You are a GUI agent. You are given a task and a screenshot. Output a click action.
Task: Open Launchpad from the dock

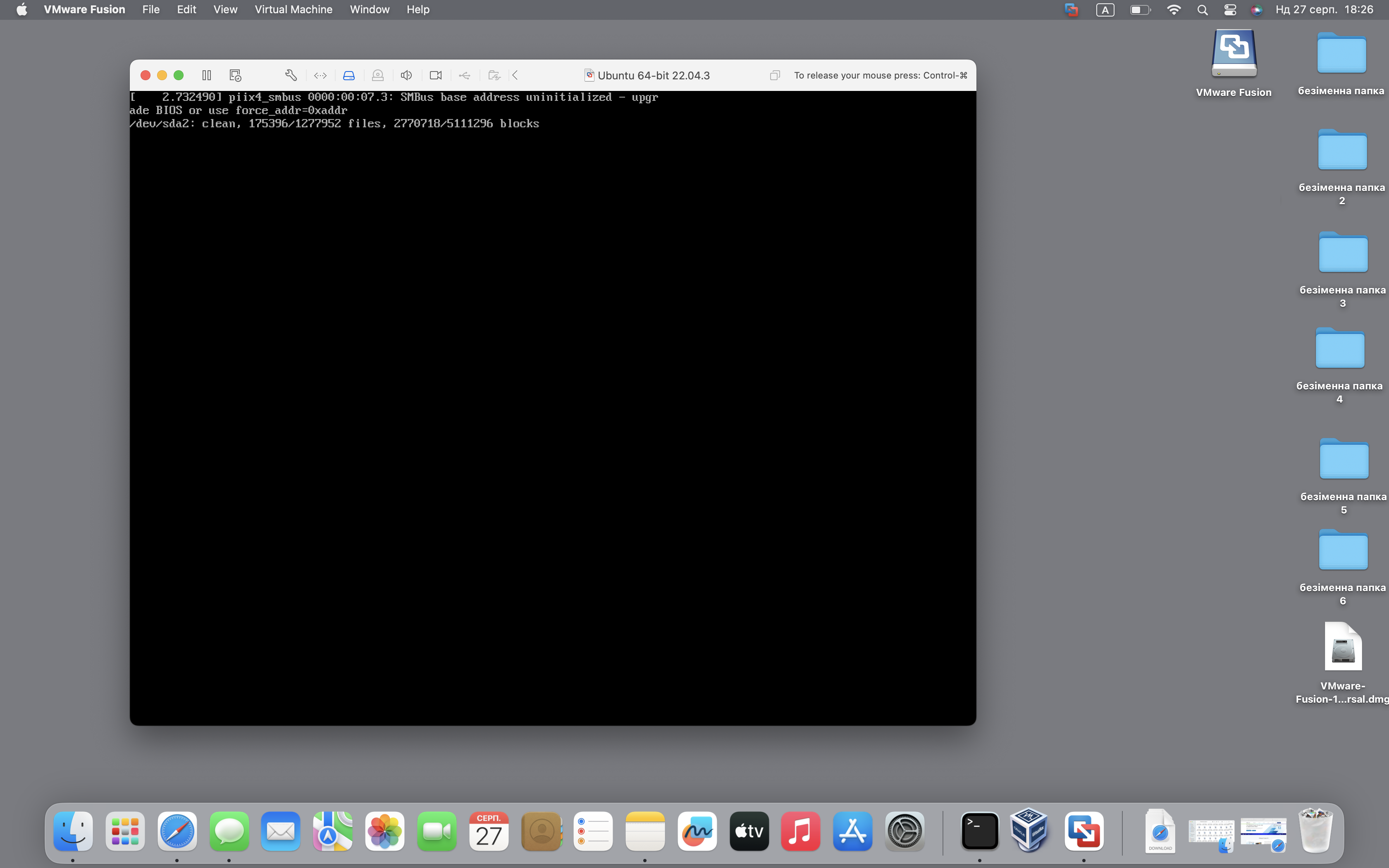point(125,831)
